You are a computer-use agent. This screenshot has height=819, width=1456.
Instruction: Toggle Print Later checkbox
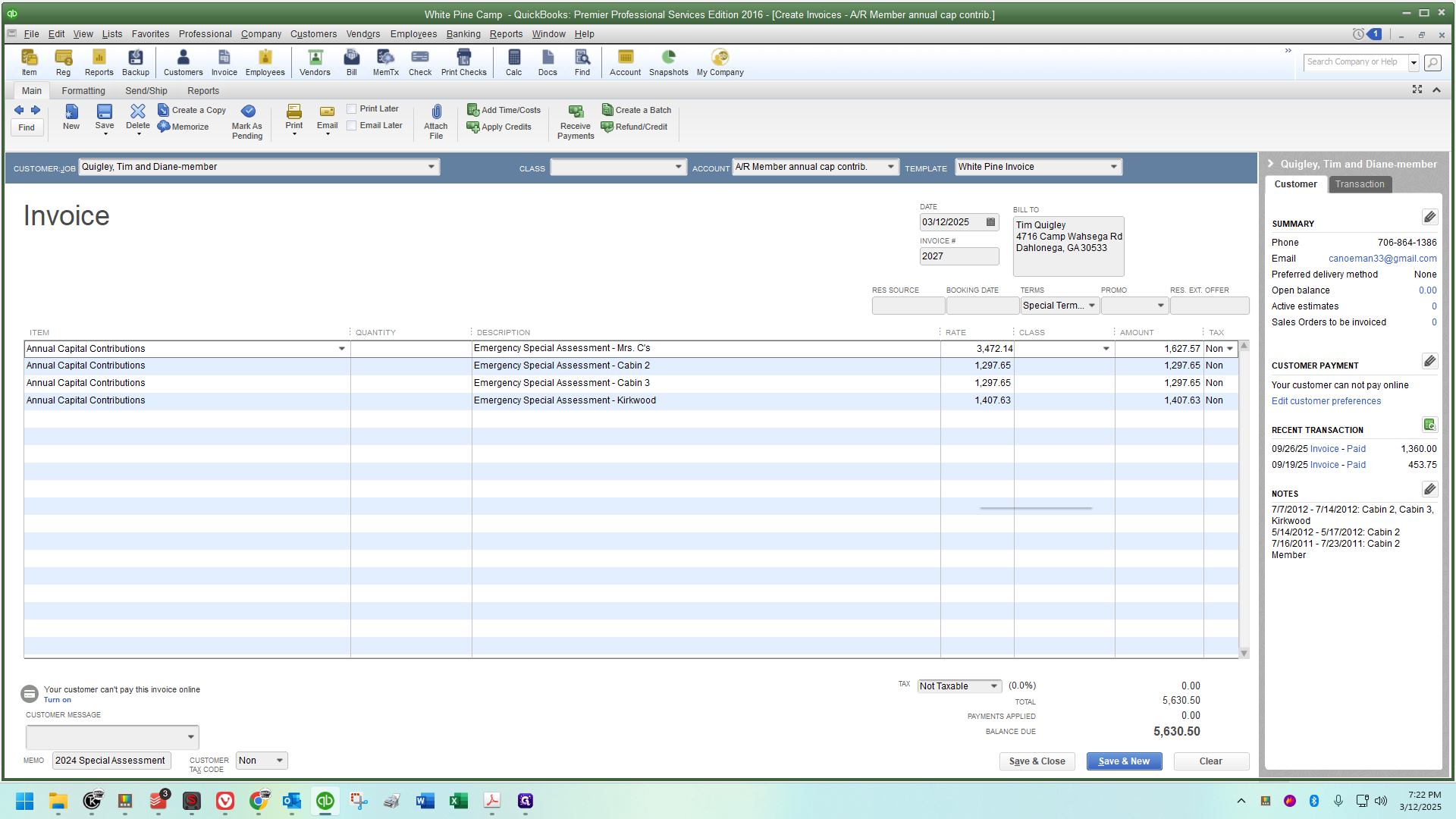(352, 109)
